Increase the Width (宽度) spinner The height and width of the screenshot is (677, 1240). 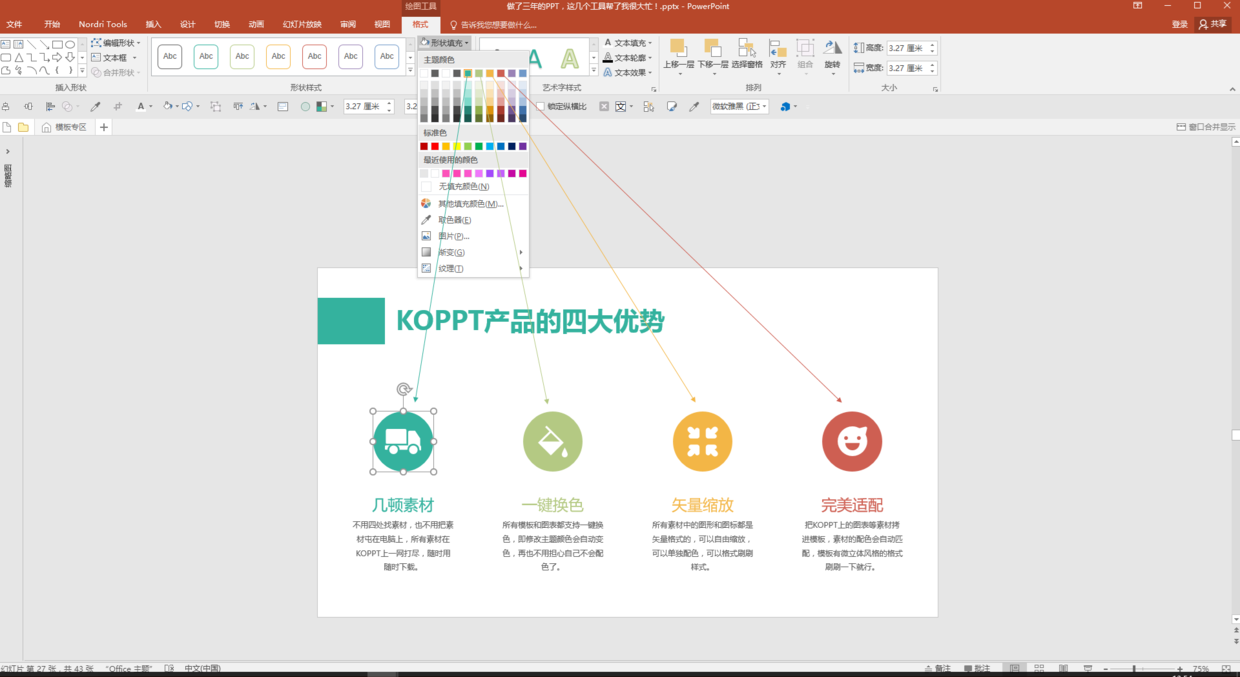point(933,65)
